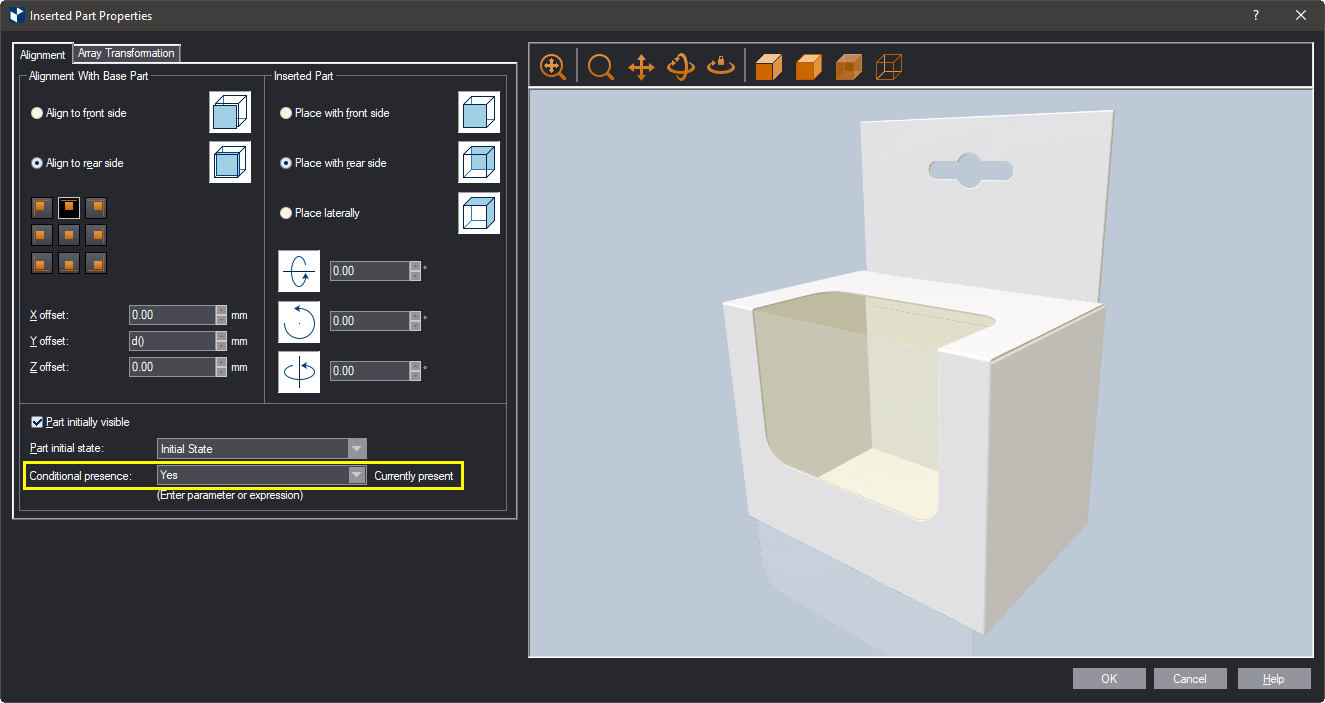Confirm with the OK button
The image size is (1325, 703).
1109,679
